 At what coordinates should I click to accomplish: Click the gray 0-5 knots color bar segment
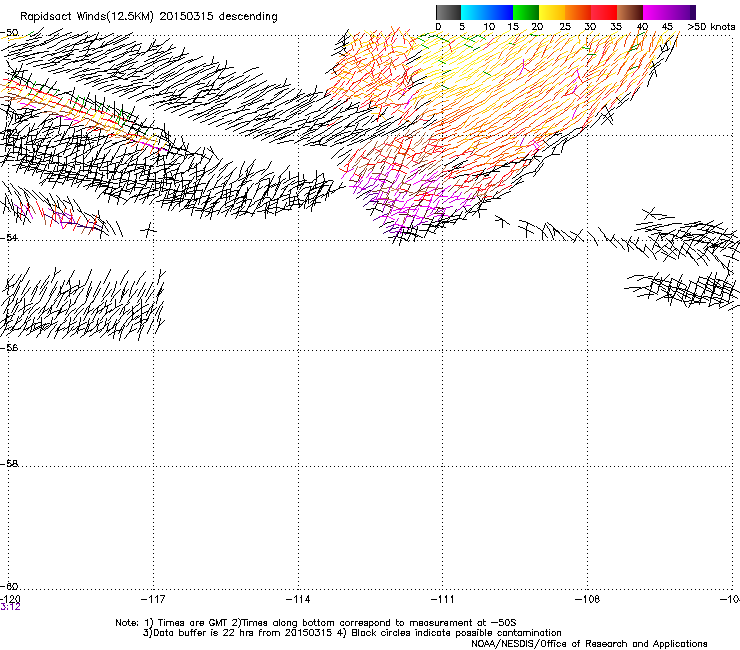click(x=448, y=12)
